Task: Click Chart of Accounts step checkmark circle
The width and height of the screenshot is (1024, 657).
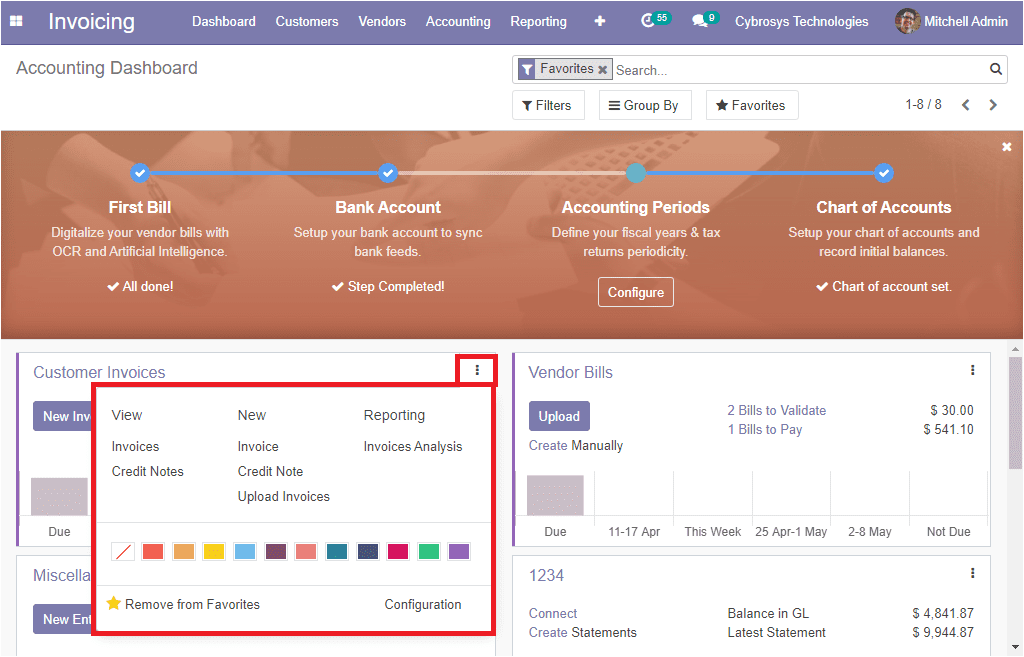Action: click(x=884, y=173)
